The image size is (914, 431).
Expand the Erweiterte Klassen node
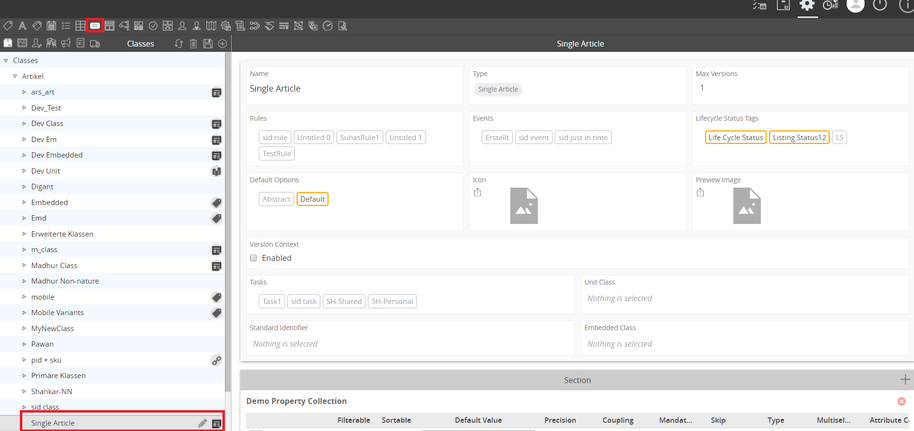pyautogui.click(x=24, y=234)
